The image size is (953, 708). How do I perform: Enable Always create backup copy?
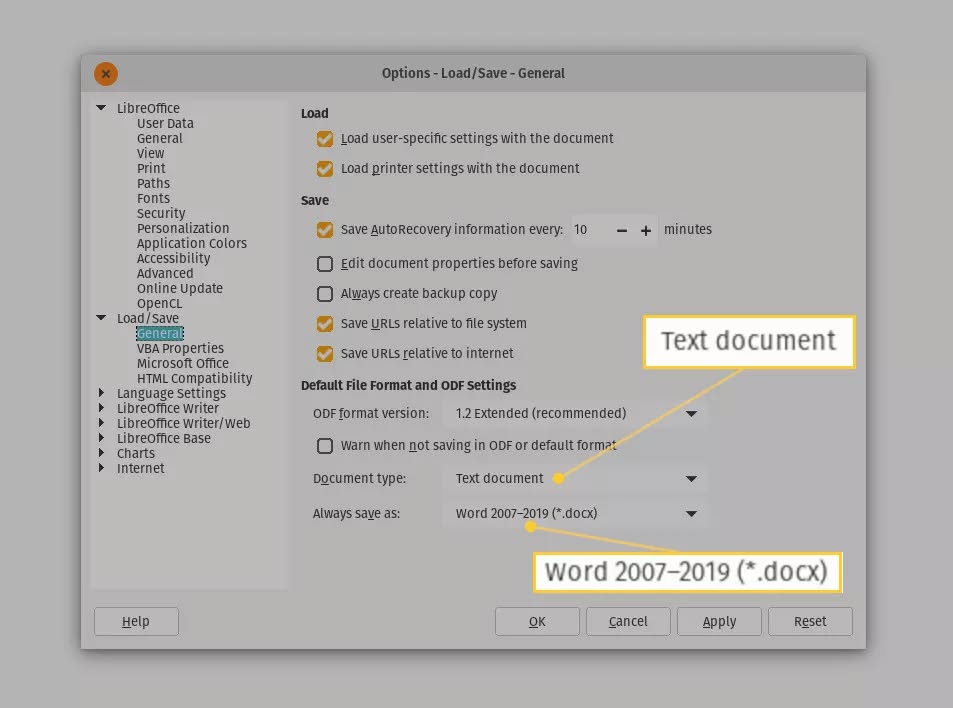(325, 294)
